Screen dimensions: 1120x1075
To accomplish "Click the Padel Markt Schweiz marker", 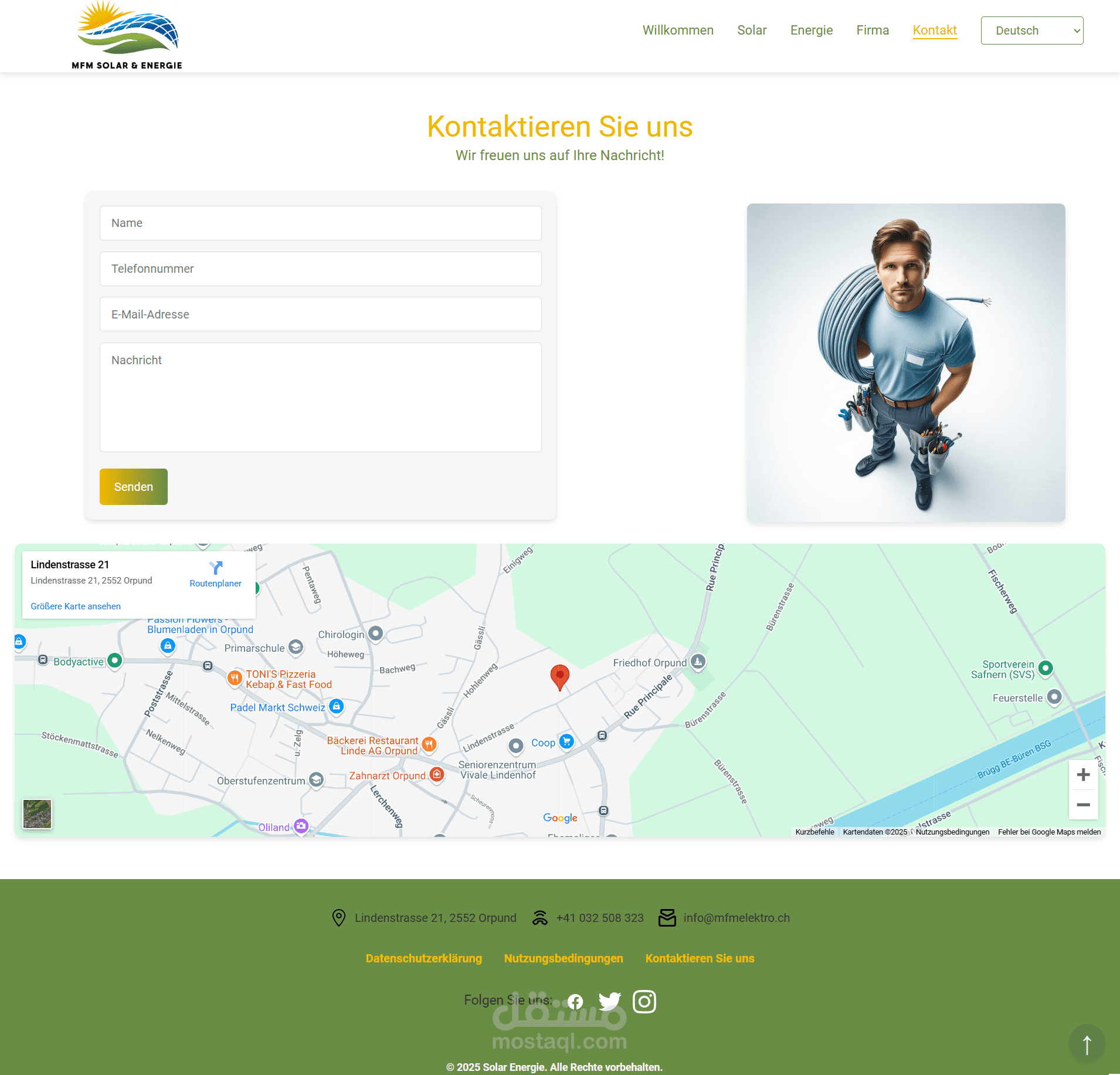I will (337, 706).
